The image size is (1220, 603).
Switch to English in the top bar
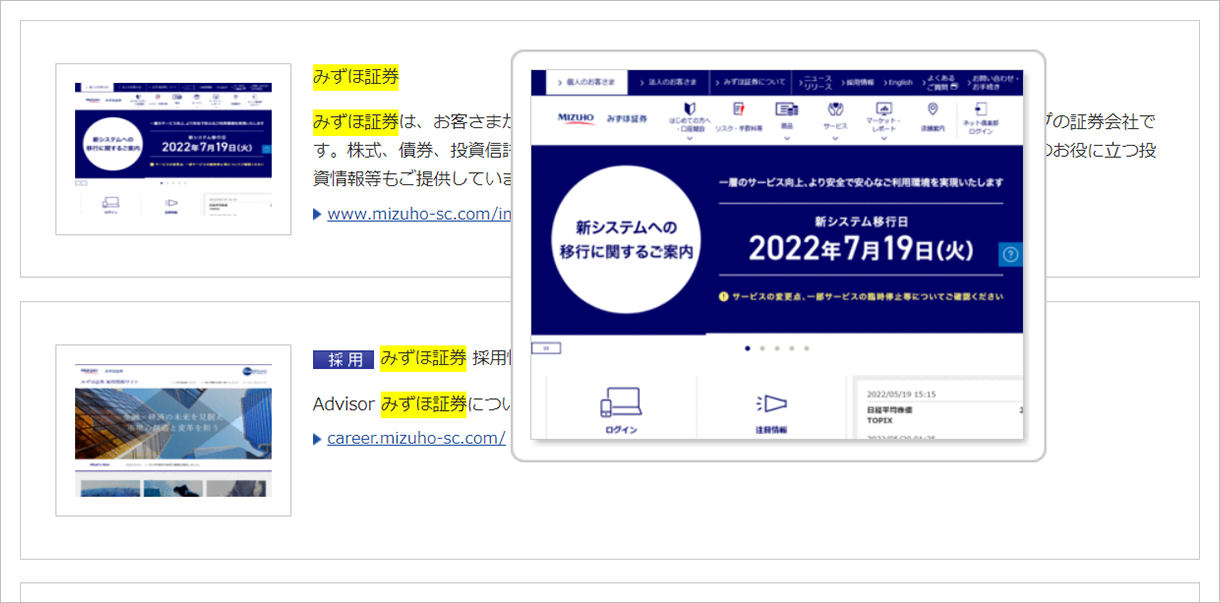pos(897,82)
